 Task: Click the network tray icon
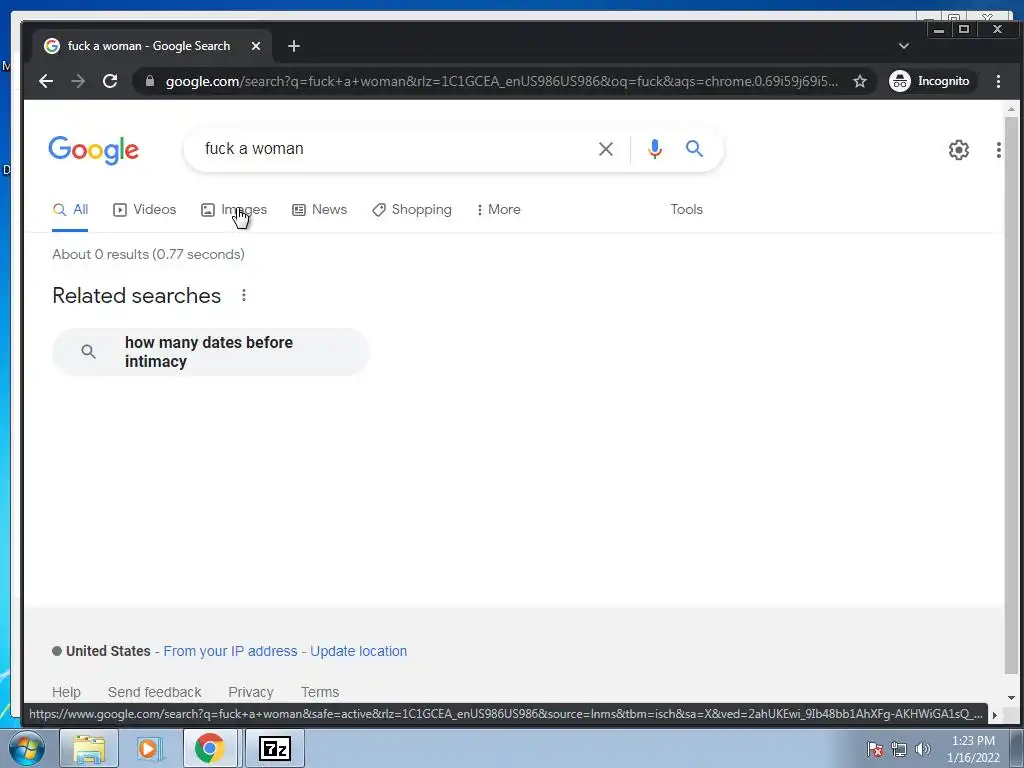[899, 749]
